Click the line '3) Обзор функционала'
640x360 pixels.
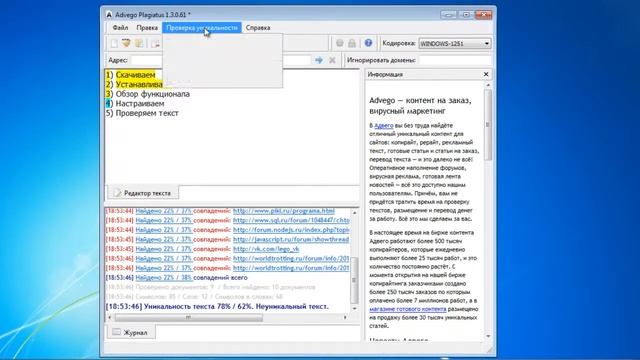click(148, 94)
